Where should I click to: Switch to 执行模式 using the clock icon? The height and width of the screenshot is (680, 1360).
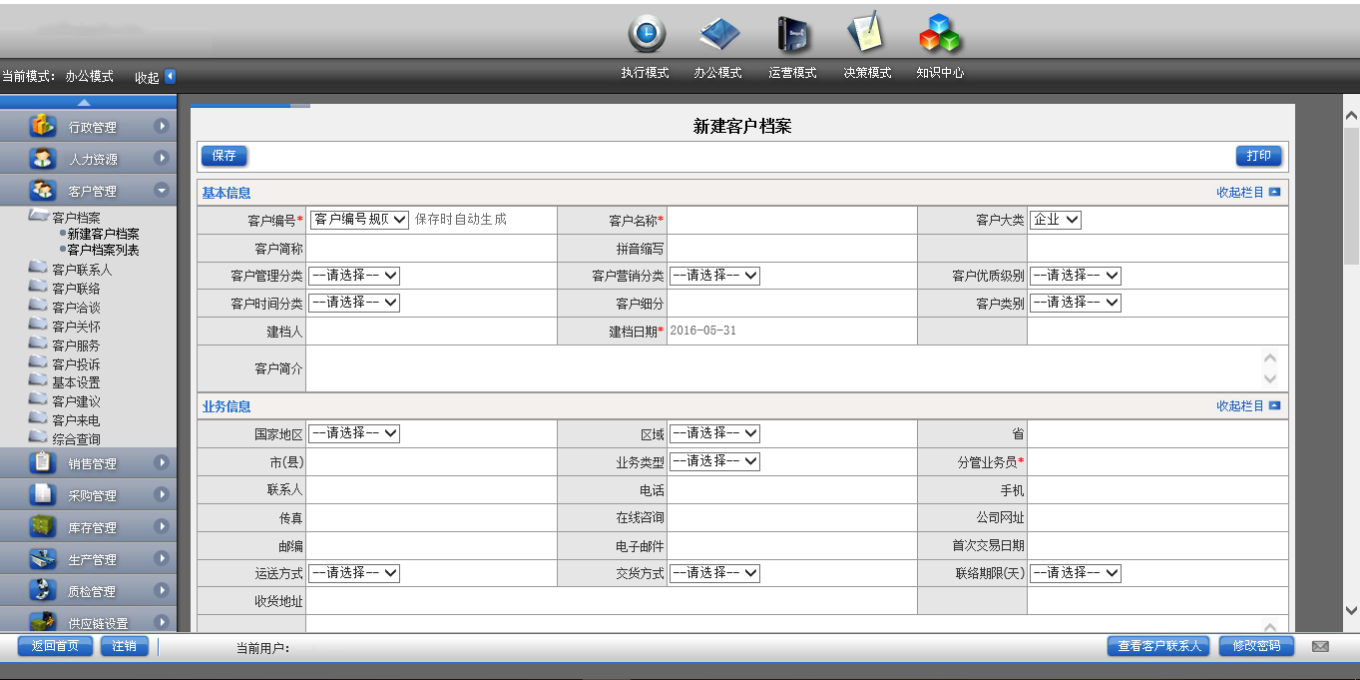(645, 35)
